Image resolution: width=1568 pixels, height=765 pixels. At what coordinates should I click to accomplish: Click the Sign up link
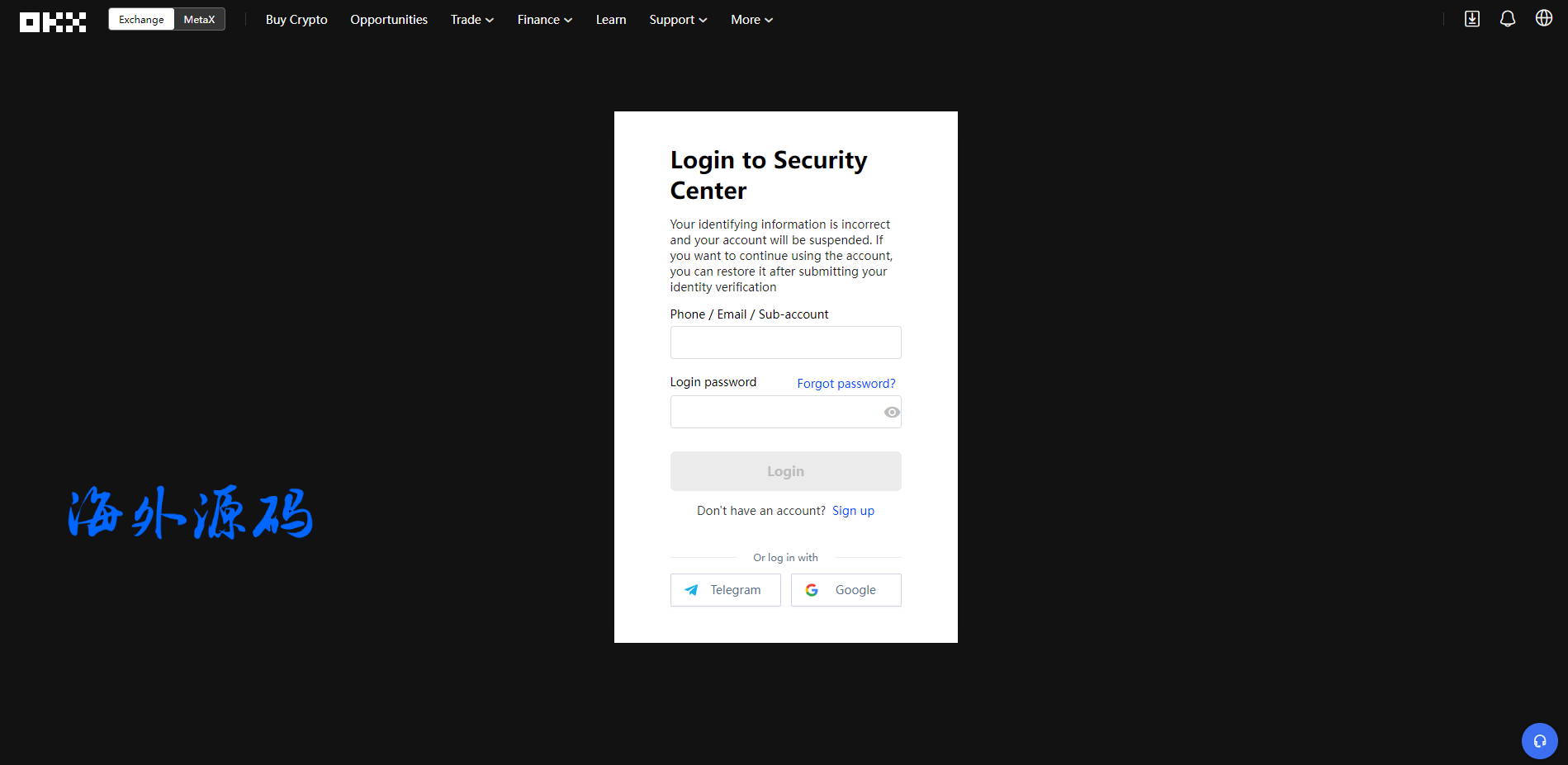(853, 511)
